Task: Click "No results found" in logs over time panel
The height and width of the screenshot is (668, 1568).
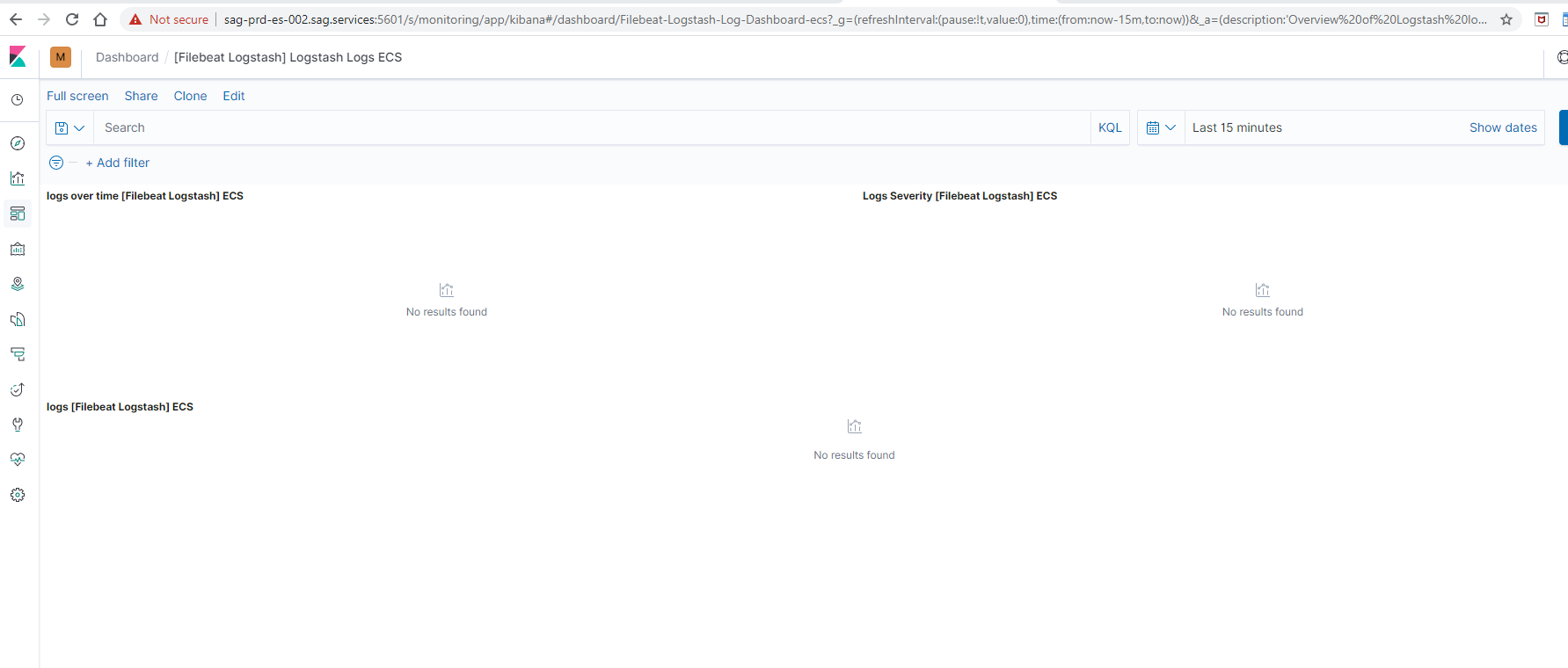Action: [x=447, y=312]
